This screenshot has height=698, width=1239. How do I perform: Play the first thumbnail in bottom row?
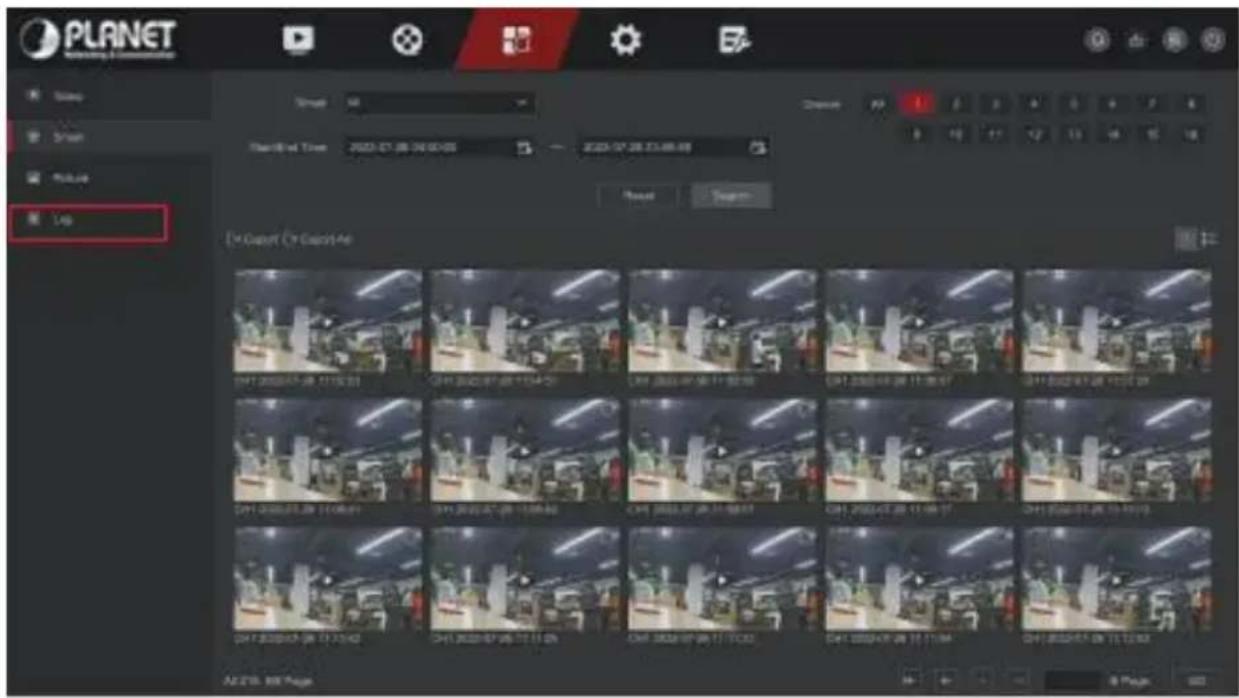pyautogui.click(x=327, y=579)
